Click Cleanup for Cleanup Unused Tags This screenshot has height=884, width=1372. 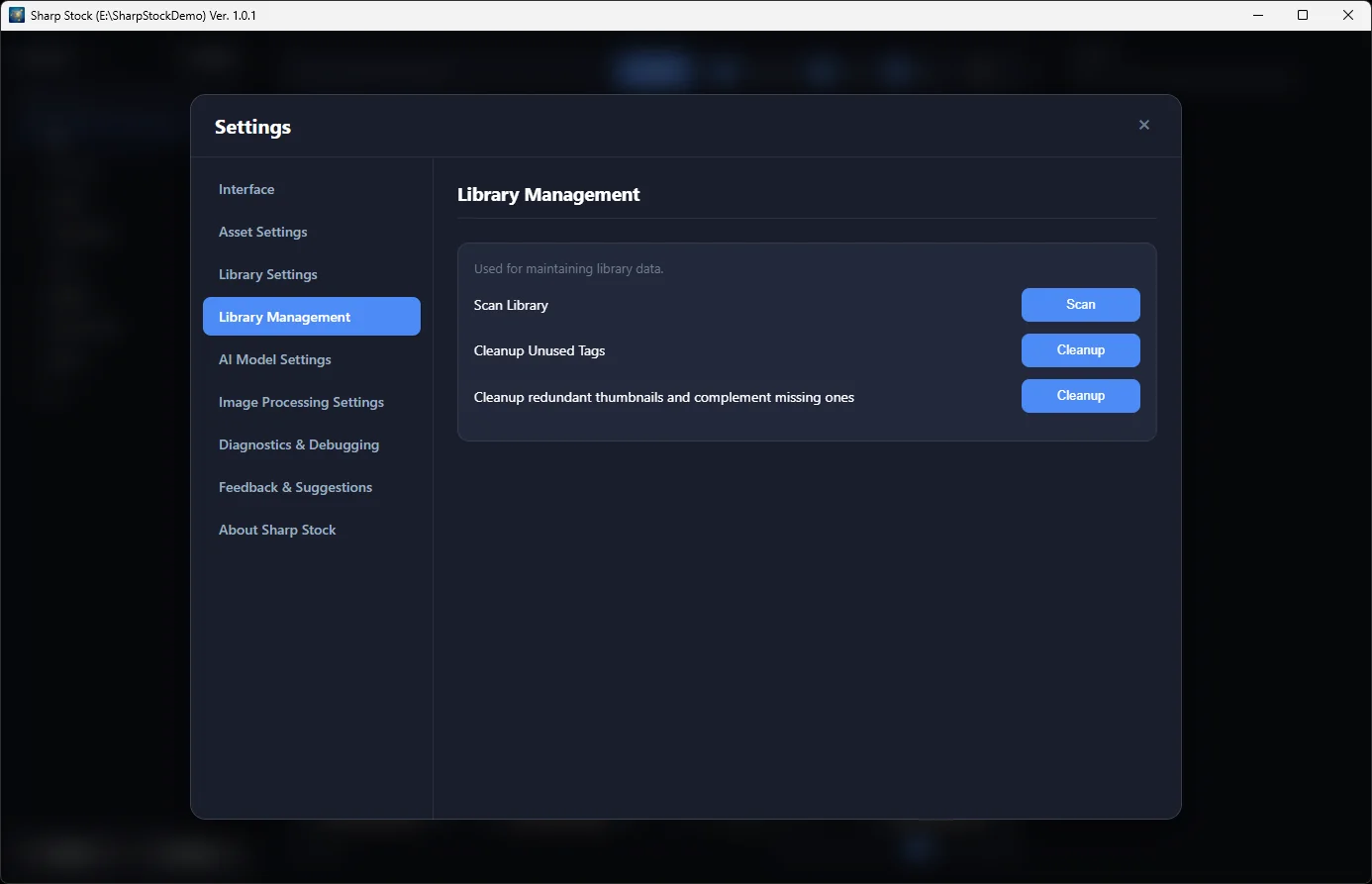click(x=1081, y=350)
